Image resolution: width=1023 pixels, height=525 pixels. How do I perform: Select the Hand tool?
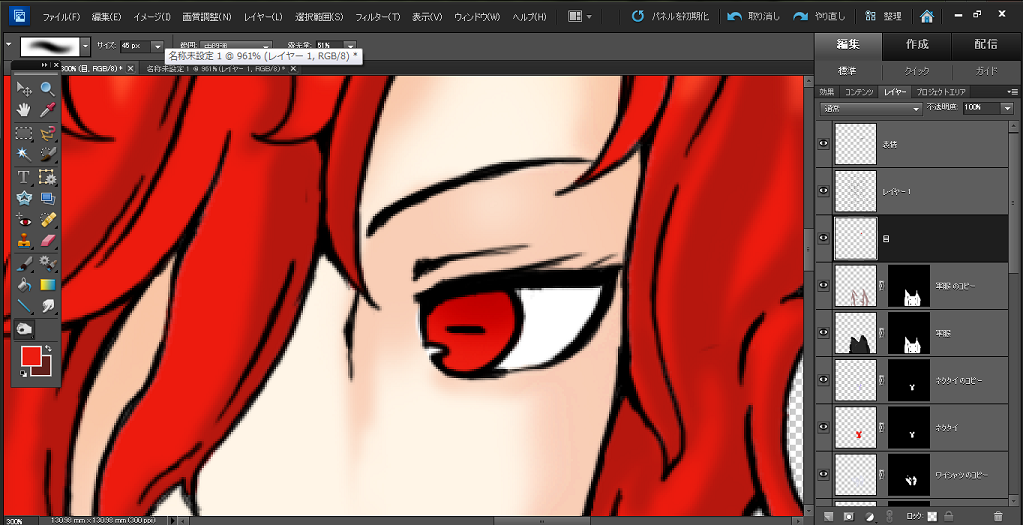pos(24,110)
